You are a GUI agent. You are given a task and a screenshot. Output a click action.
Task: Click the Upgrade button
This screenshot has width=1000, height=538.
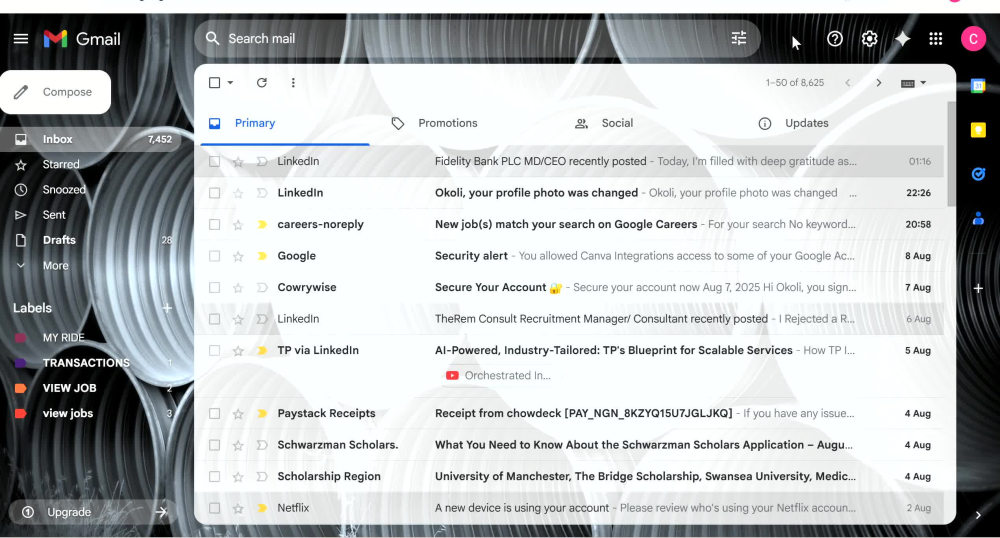tap(94, 512)
